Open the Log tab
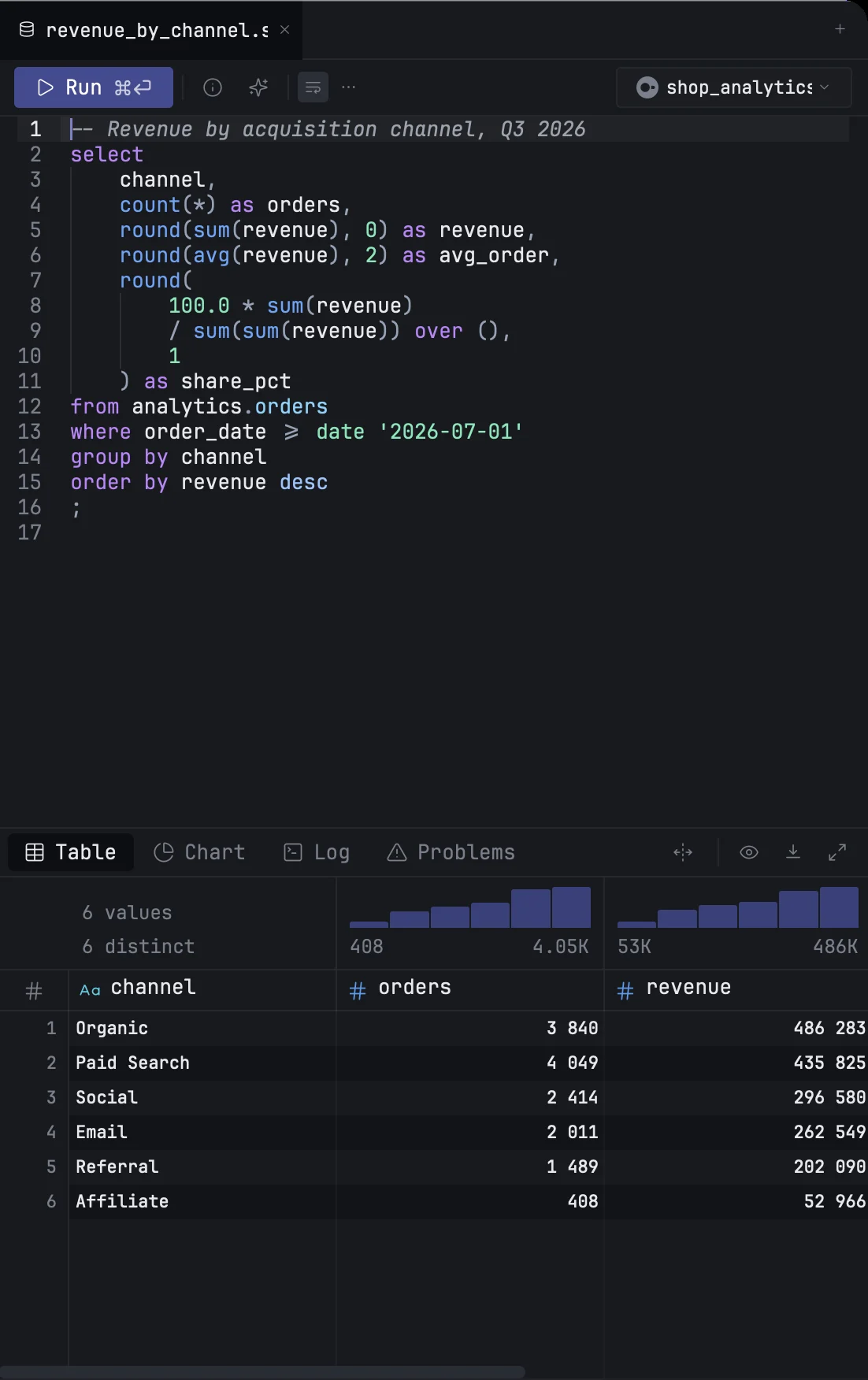The width and height of the screenshot is (868, 1380). pyautogui.click(x=317, y=852)
